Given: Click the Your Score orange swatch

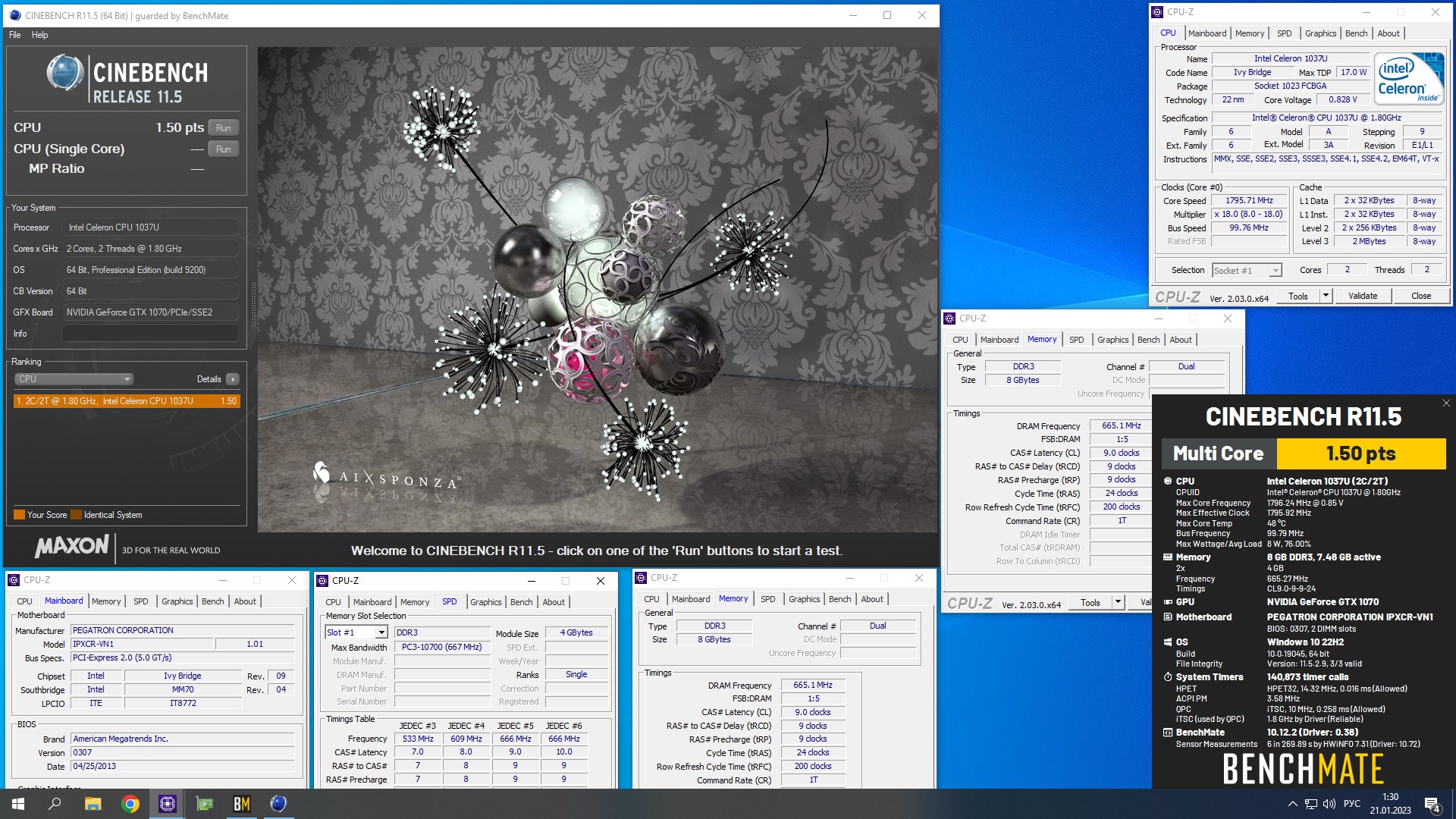Looking at the screenshot, I should pyautogui.click(x=20, y=515).
